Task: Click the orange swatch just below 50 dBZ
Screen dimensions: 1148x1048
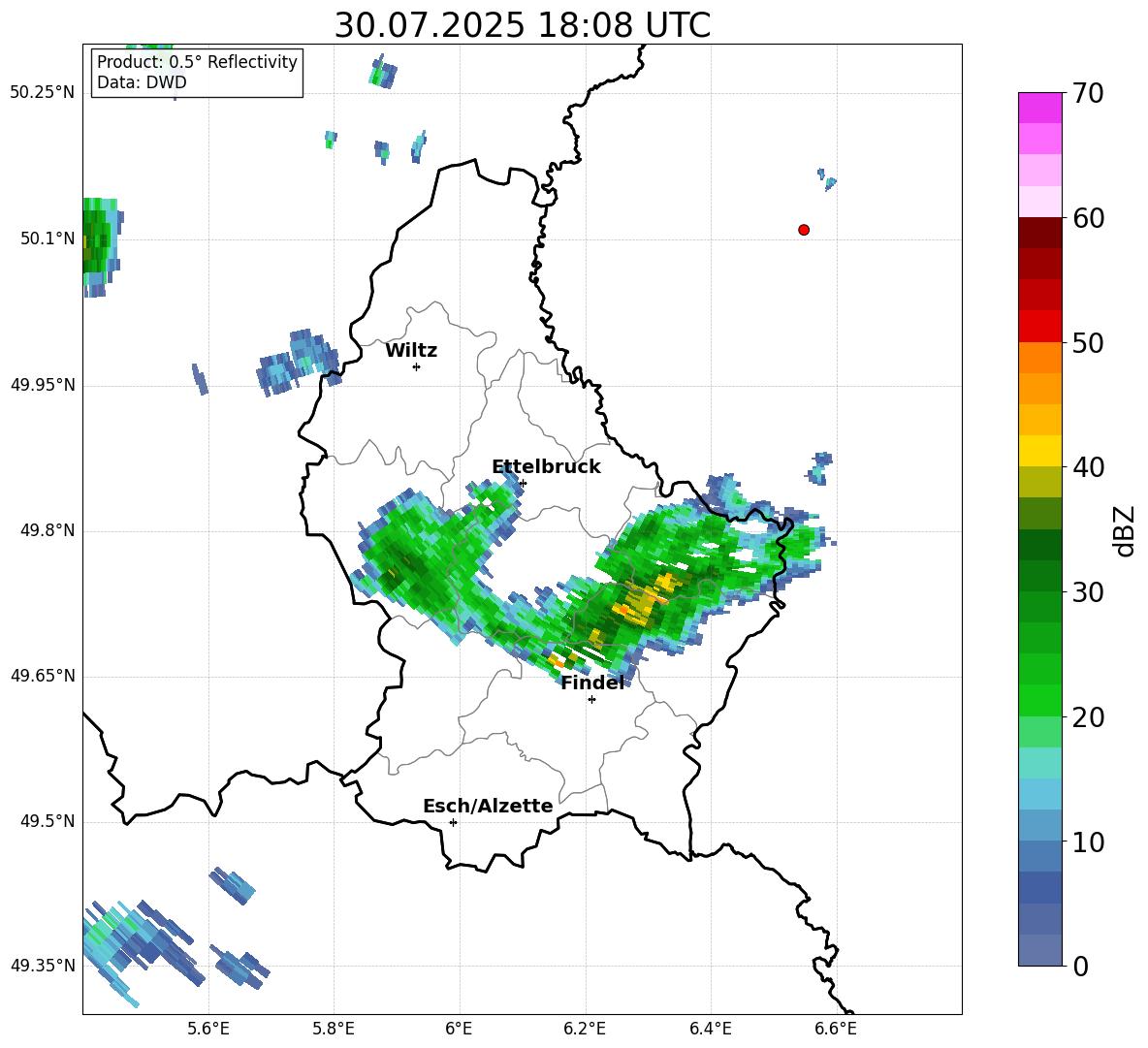Action: 1039,357
